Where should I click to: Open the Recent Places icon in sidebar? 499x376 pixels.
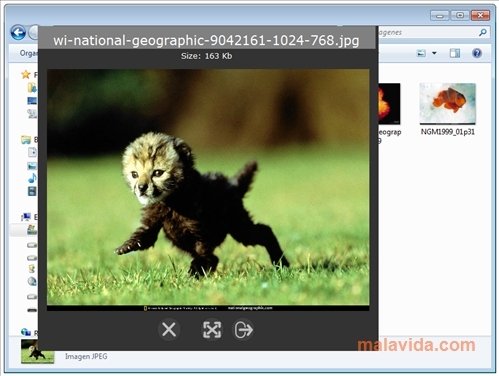32,114
